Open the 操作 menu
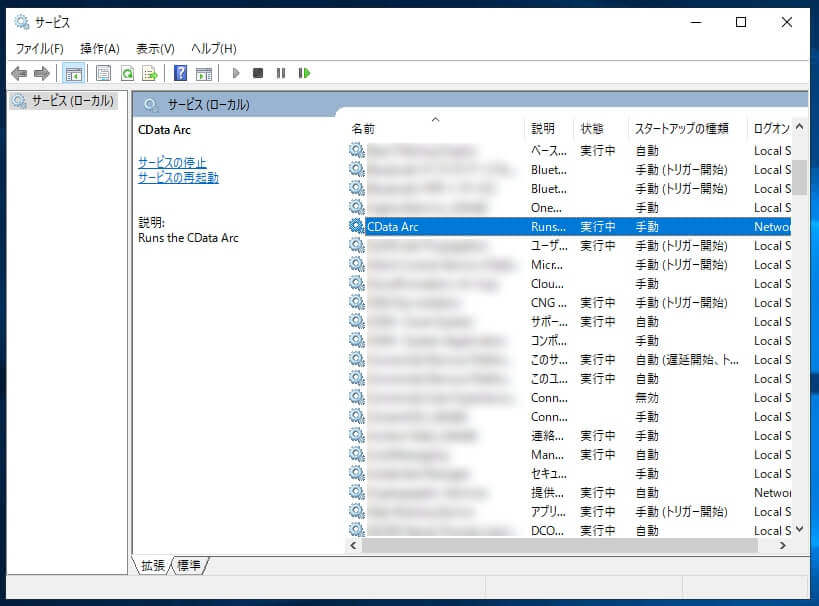Screen dimensions: 819x606 click(x=99, y=48)
